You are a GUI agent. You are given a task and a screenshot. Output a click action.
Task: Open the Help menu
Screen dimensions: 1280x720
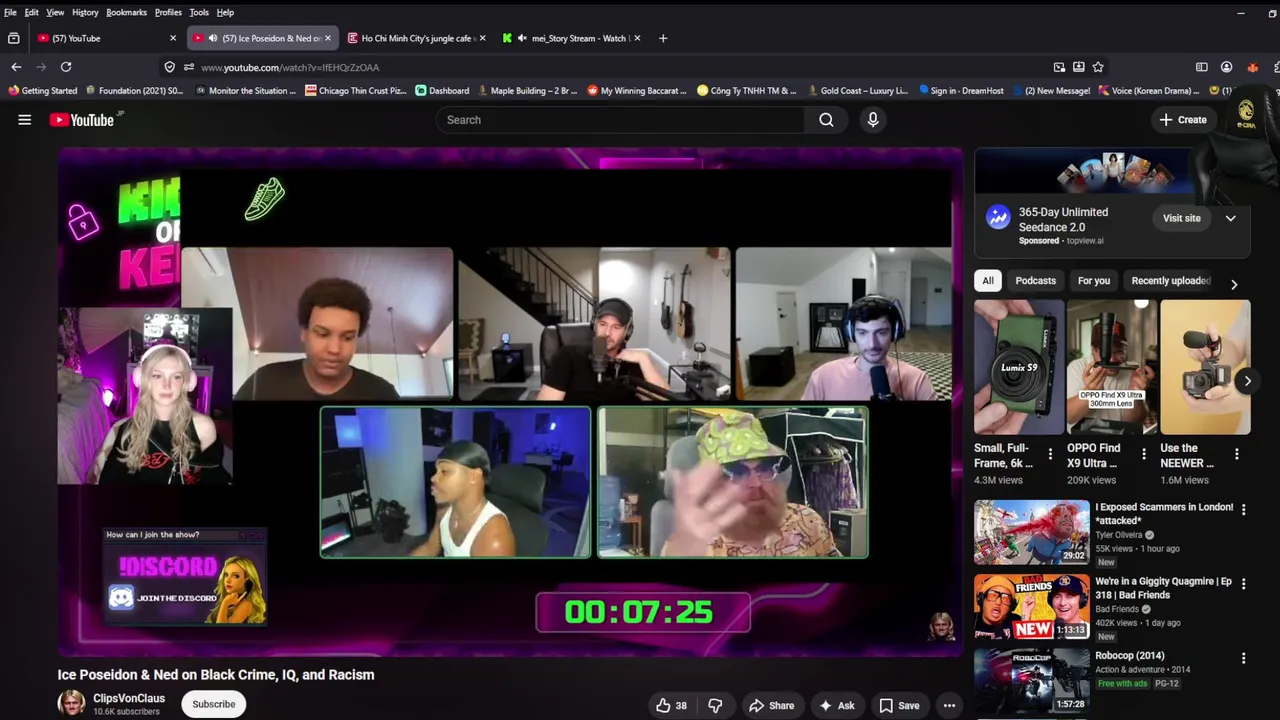click(x=225, y=12)
